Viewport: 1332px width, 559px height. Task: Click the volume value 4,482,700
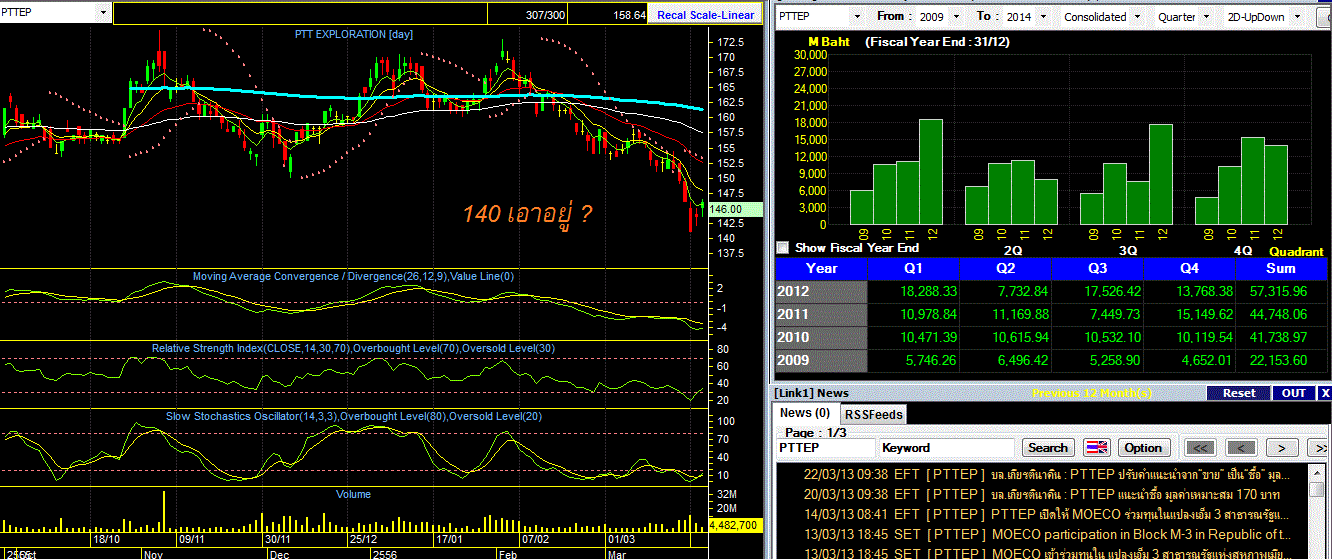click(735, 524)
